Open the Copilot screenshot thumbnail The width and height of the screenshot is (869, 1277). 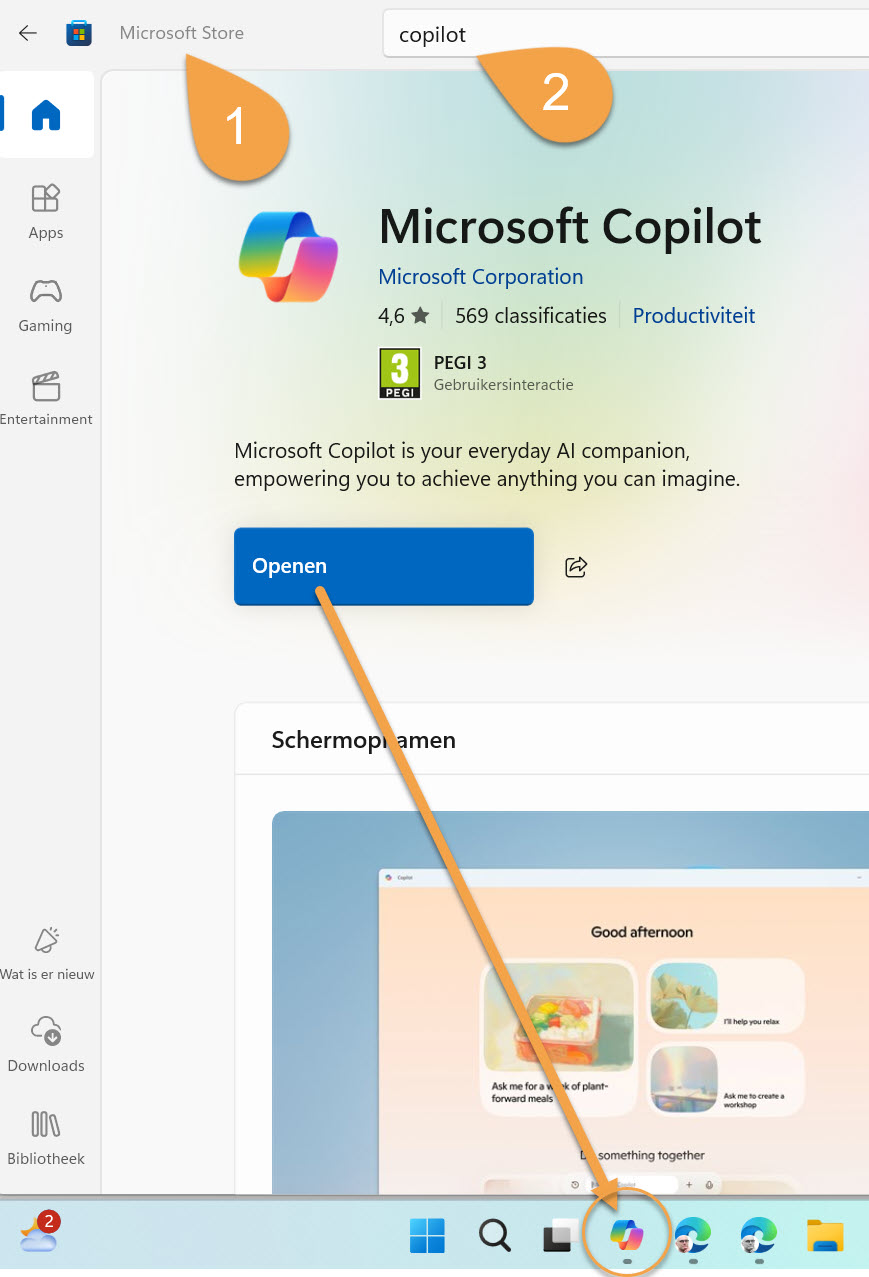coord(570,1003)
